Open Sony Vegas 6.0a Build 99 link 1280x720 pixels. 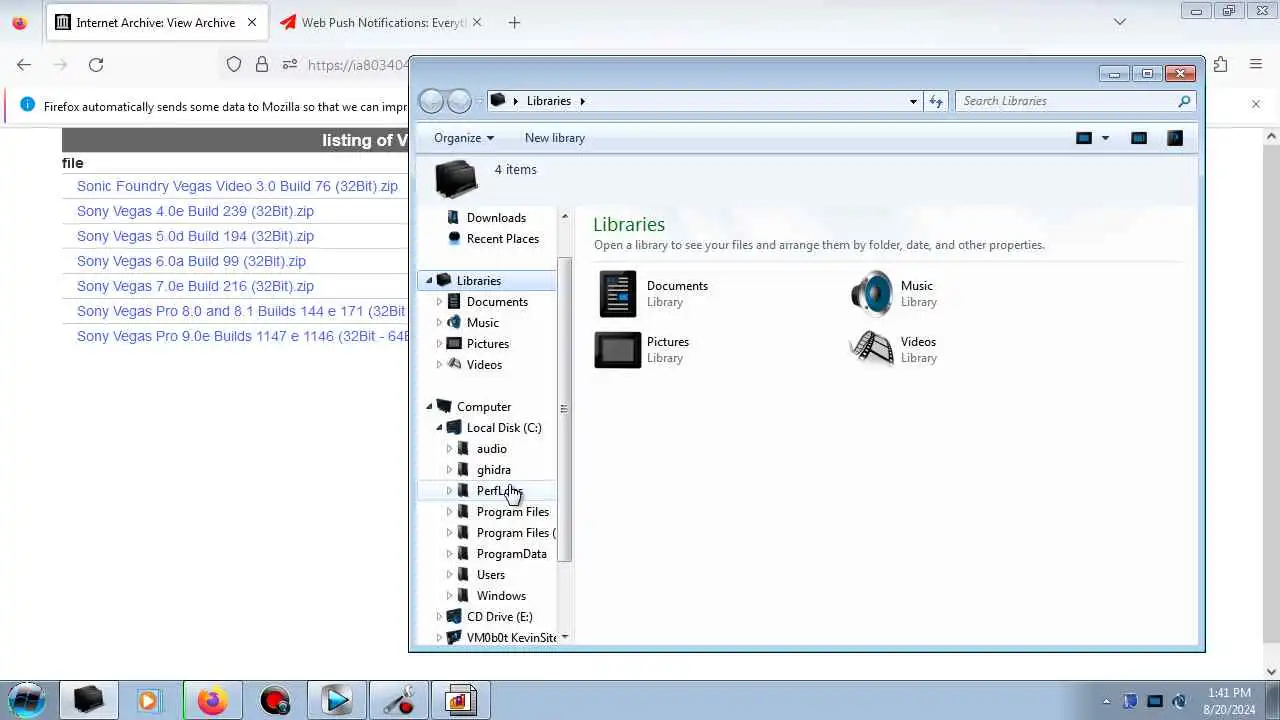coord(191,261)
